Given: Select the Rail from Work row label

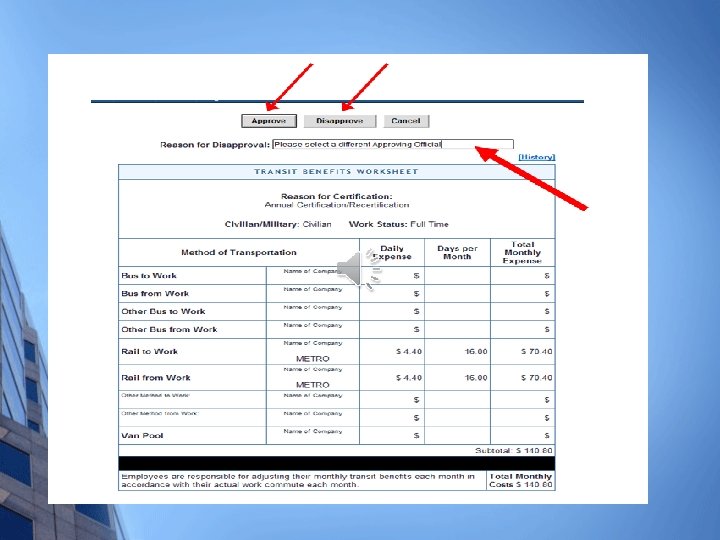Looking at the screenshot, I should (156, 377).
